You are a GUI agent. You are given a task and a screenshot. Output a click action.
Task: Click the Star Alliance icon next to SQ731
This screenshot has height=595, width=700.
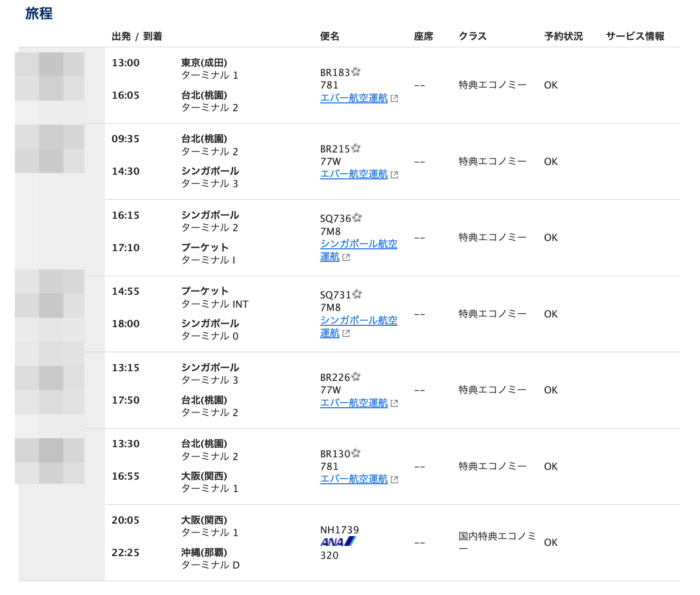[357, 294]
